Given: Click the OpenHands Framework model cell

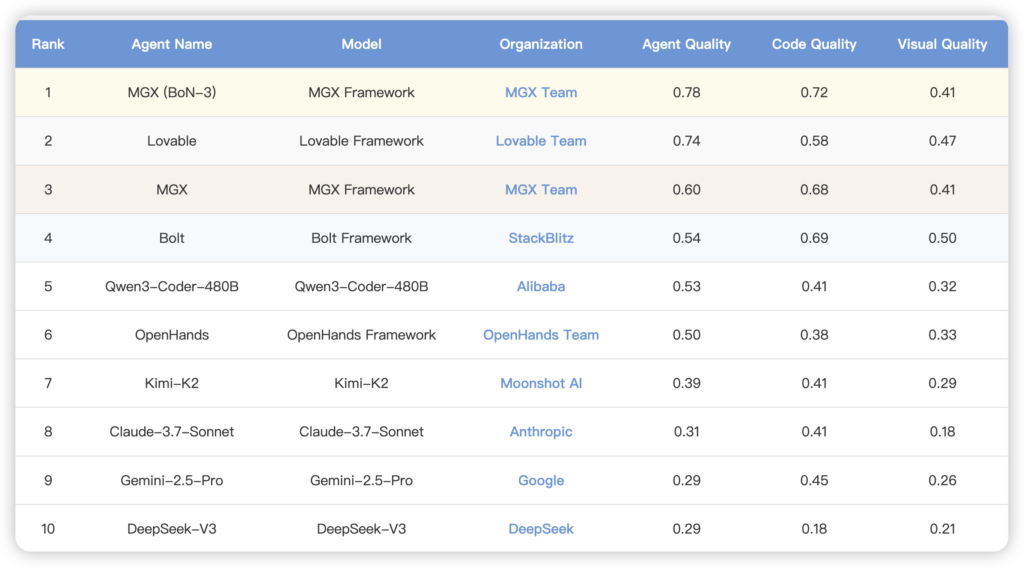Looking at the screenshot, I should tap(361, 334).
